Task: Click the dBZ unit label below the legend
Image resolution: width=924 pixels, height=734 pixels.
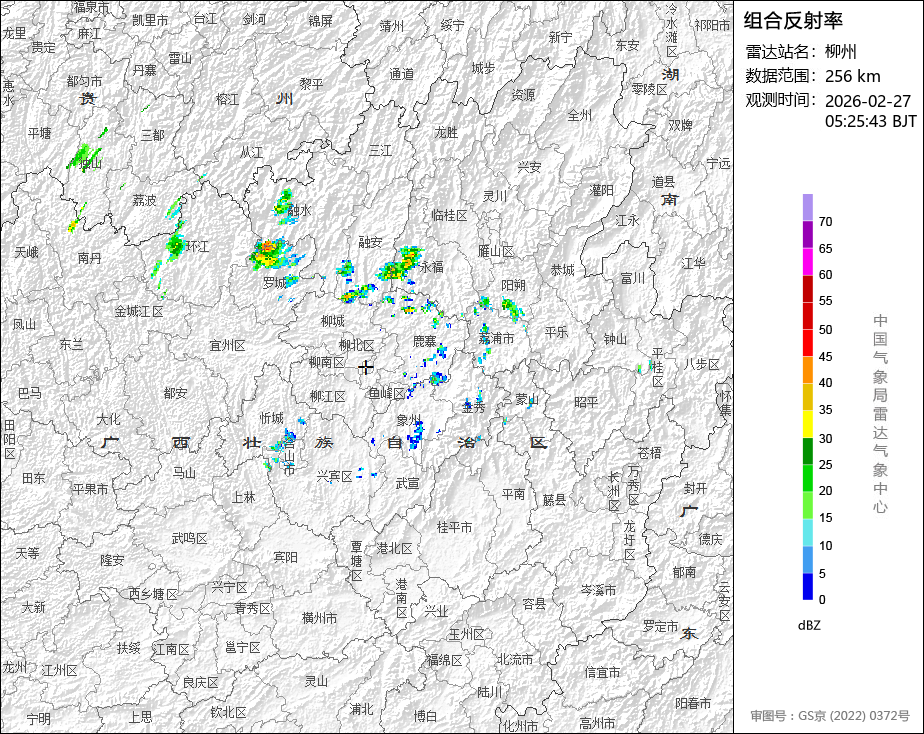Action: coord(809,625)
